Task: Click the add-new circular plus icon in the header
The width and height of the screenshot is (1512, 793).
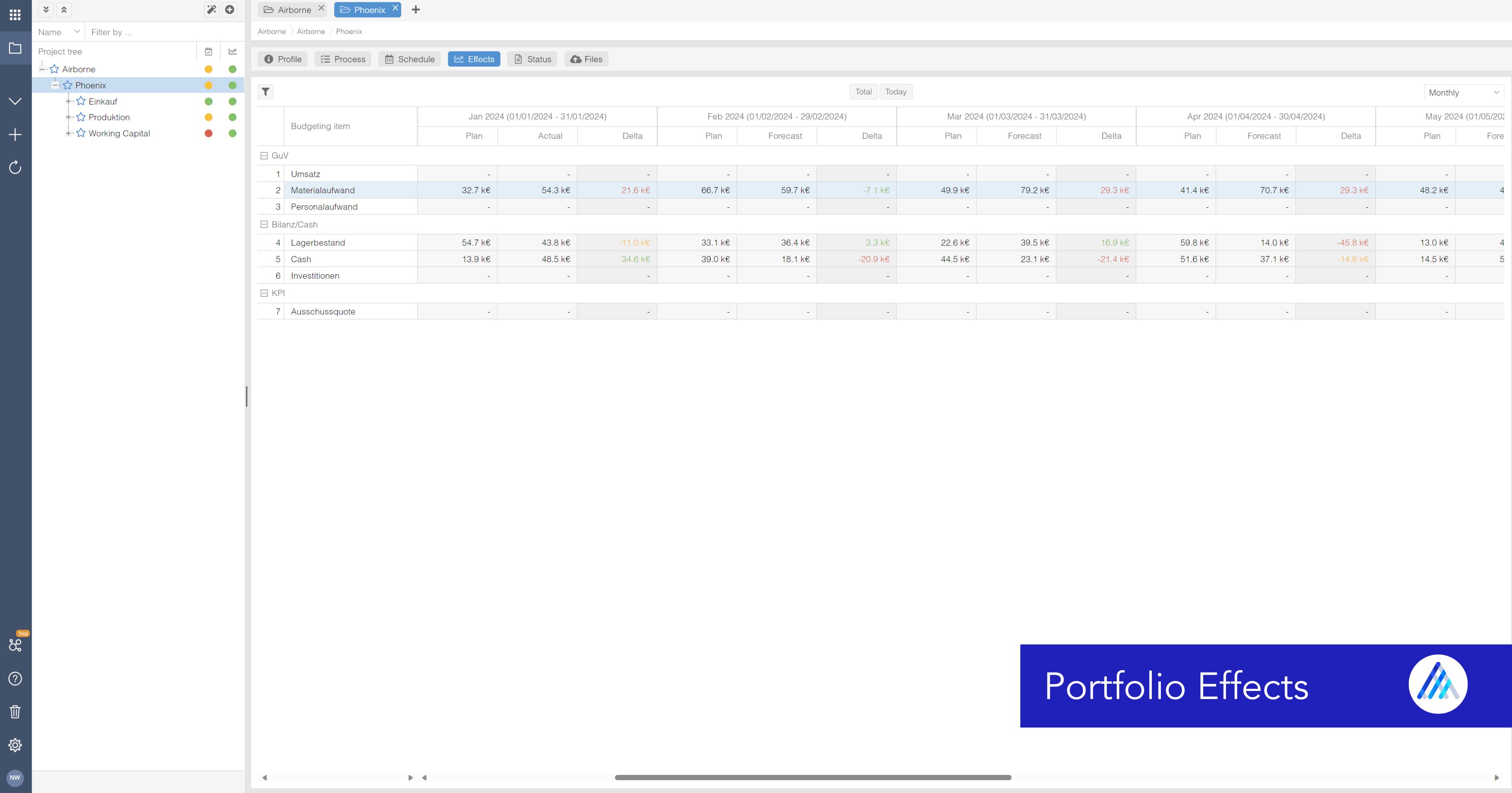Action: [x=230, y=9]
